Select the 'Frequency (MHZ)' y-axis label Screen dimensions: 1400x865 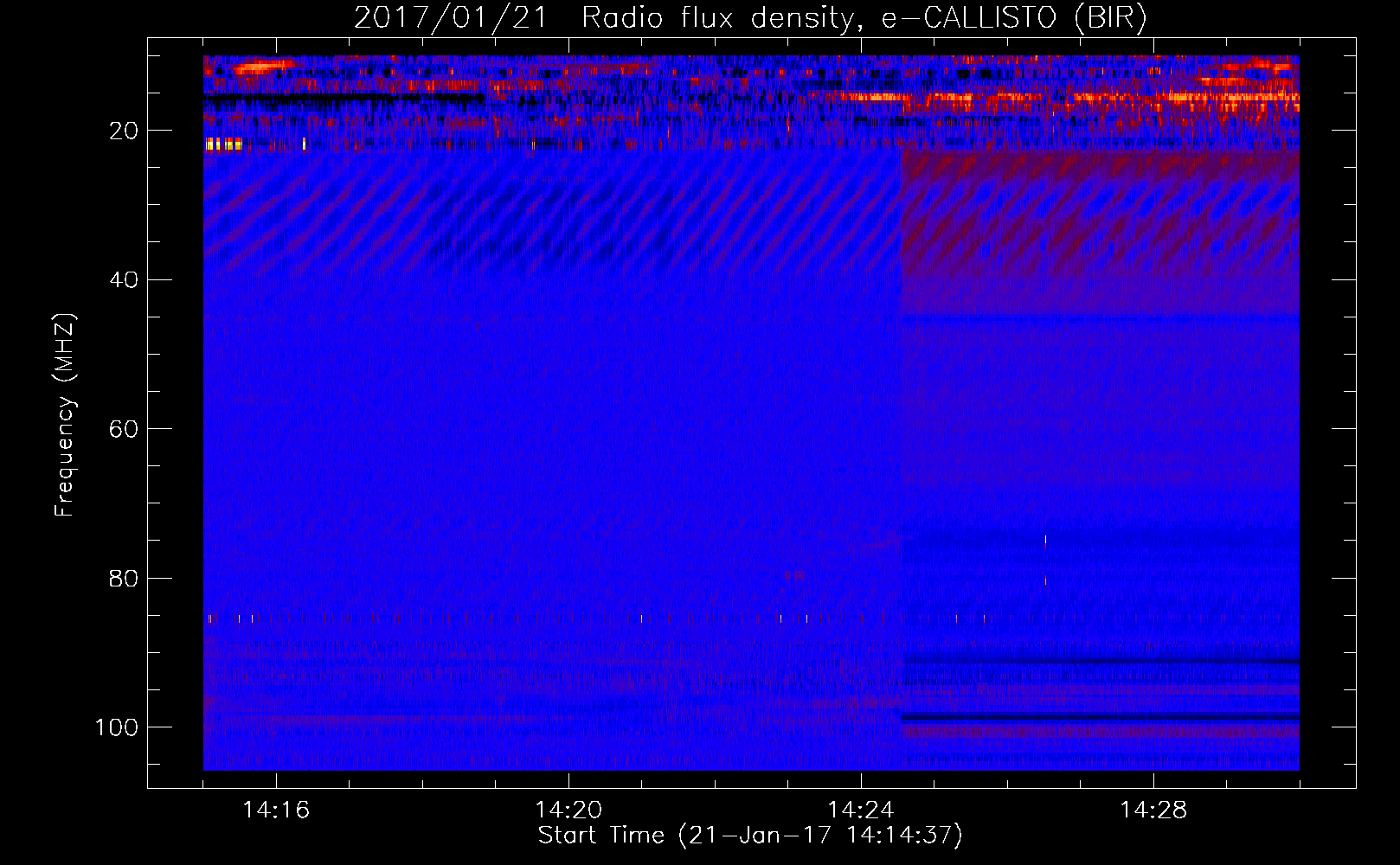(65, 415)
